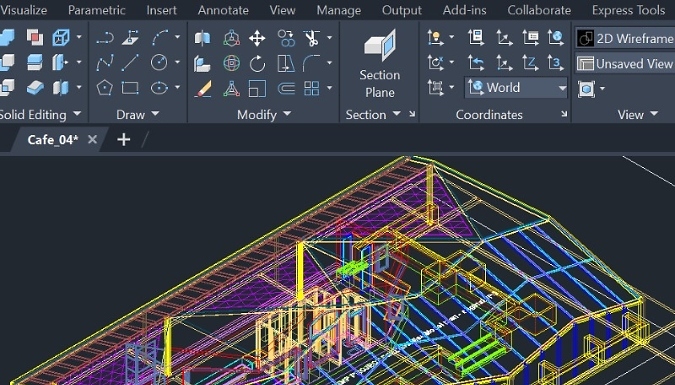Select the UCS Z-Axis Vector icon
This screenshot has height=385, width=675.
click(x=530, y=63)
